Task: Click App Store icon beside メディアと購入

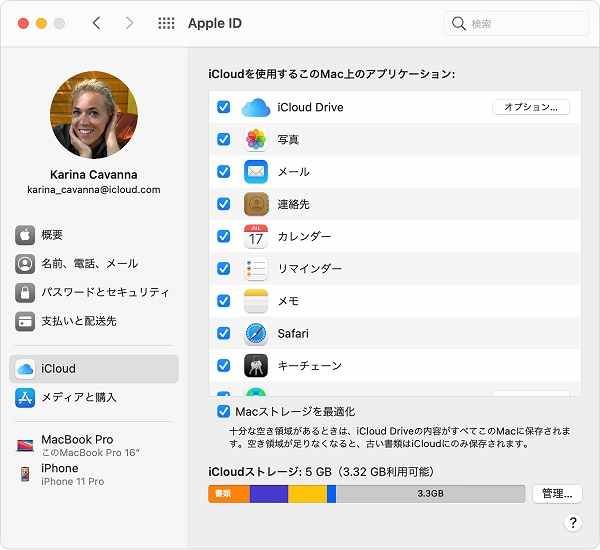Action: 25,398
